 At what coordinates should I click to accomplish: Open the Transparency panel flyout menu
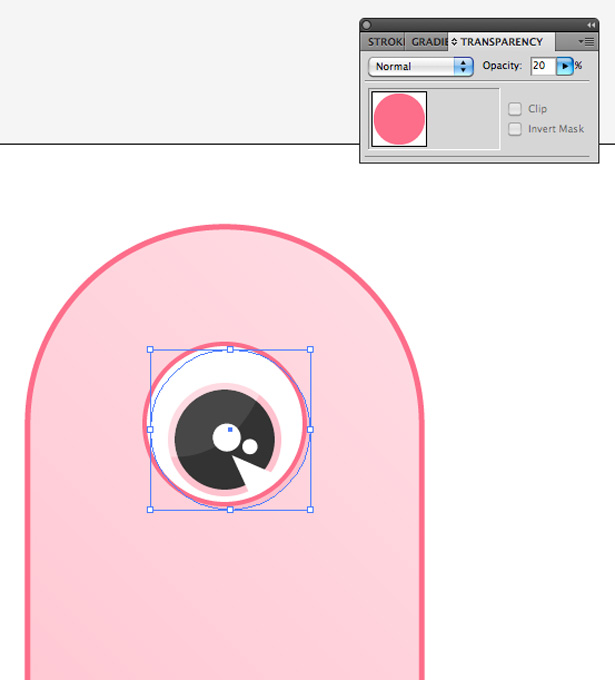tap(586, 42)
